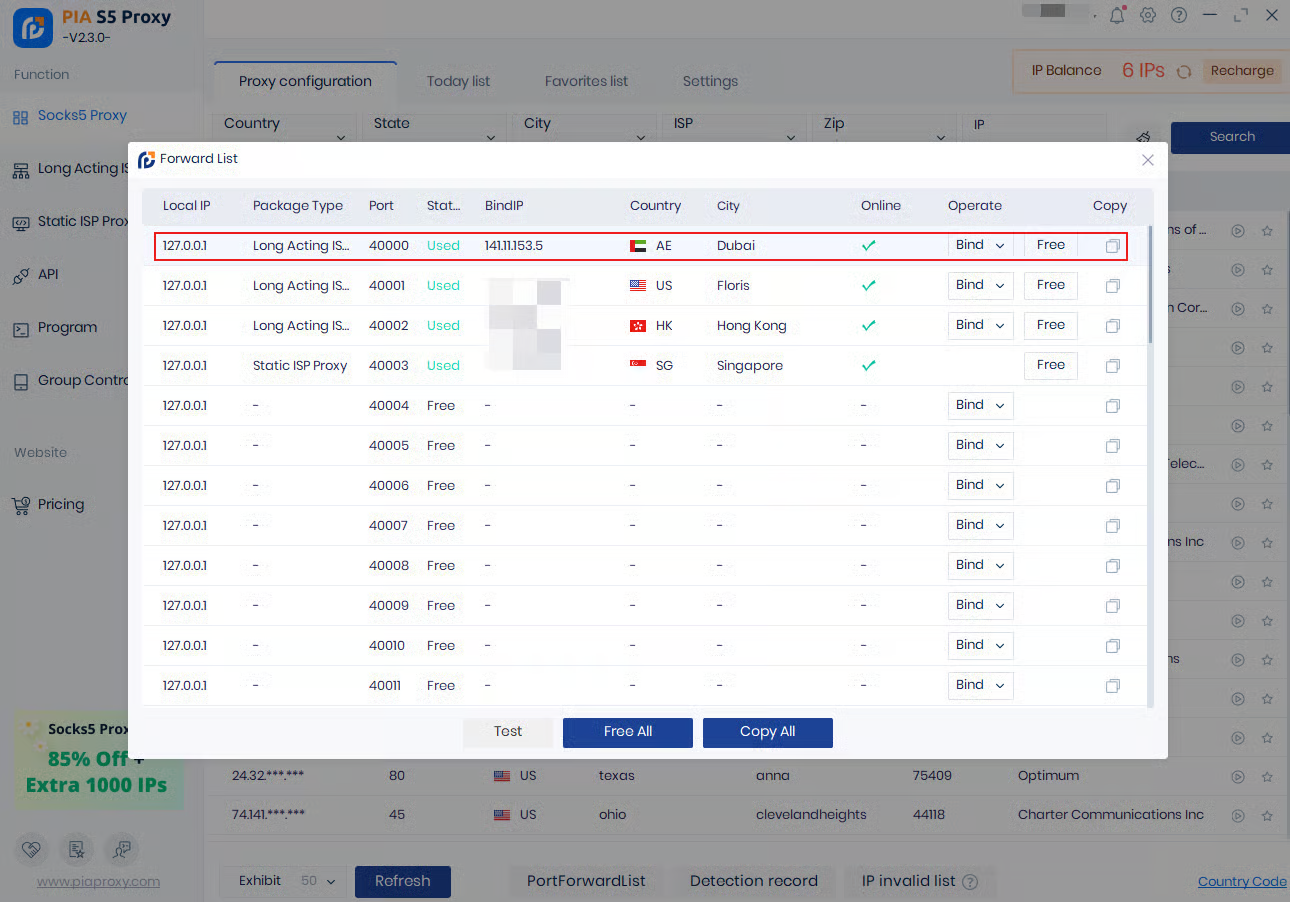
Task: Open the Favorites list tab
Action: click(586, 81)
